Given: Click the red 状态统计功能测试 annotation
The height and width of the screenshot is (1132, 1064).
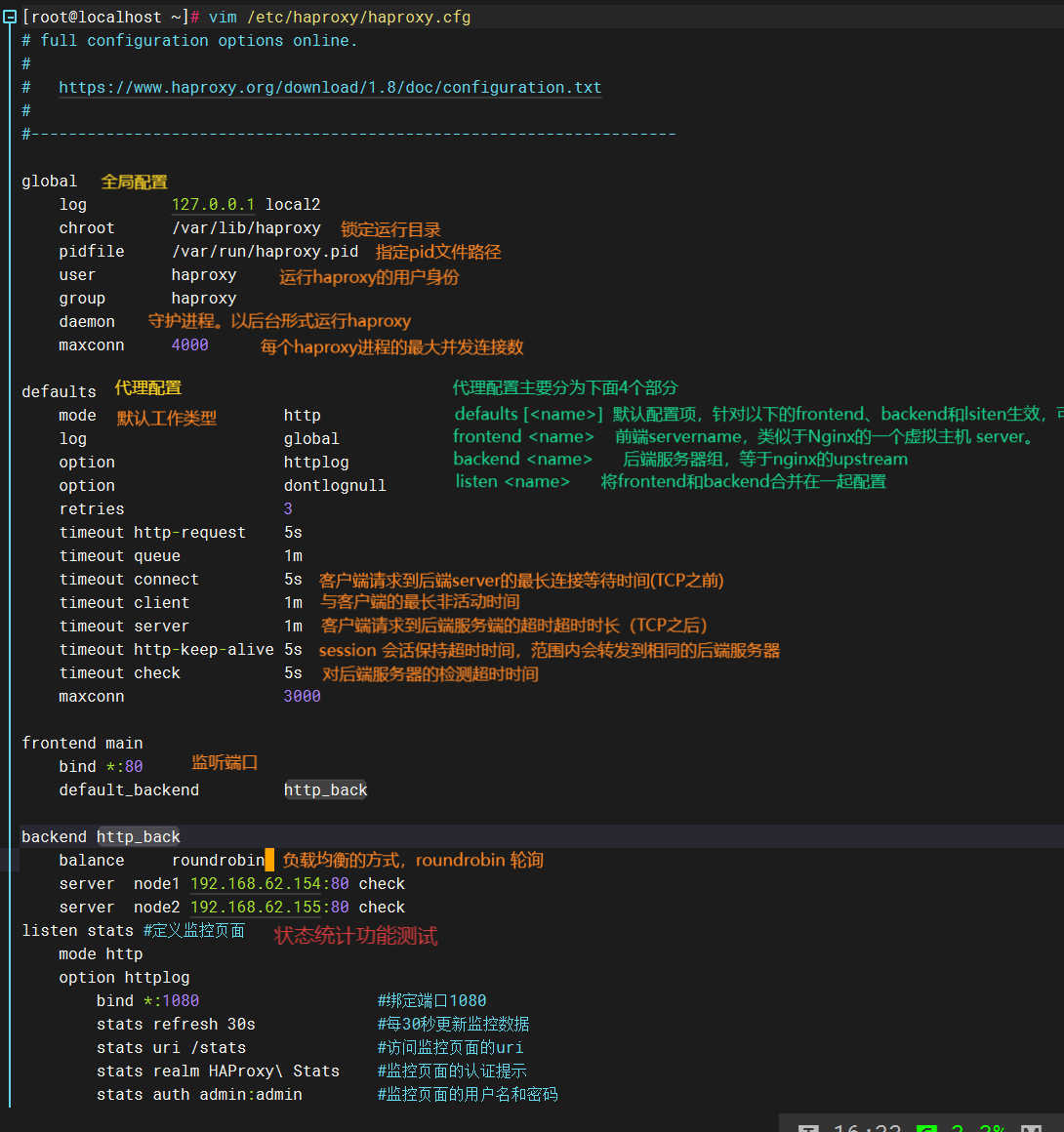Looking at the screenshot, I should [356, 937].
